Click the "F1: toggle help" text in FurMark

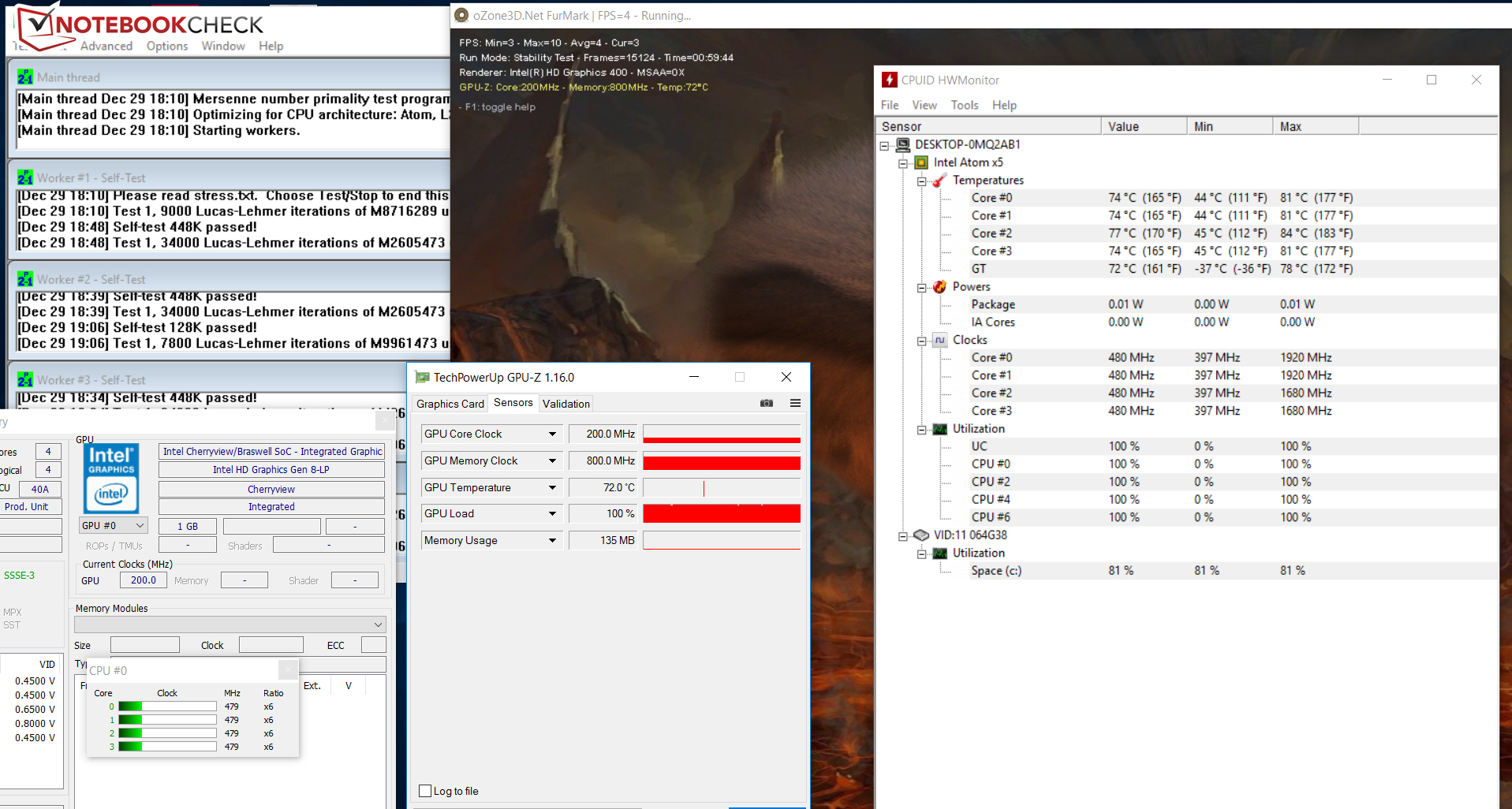[500, 107]
